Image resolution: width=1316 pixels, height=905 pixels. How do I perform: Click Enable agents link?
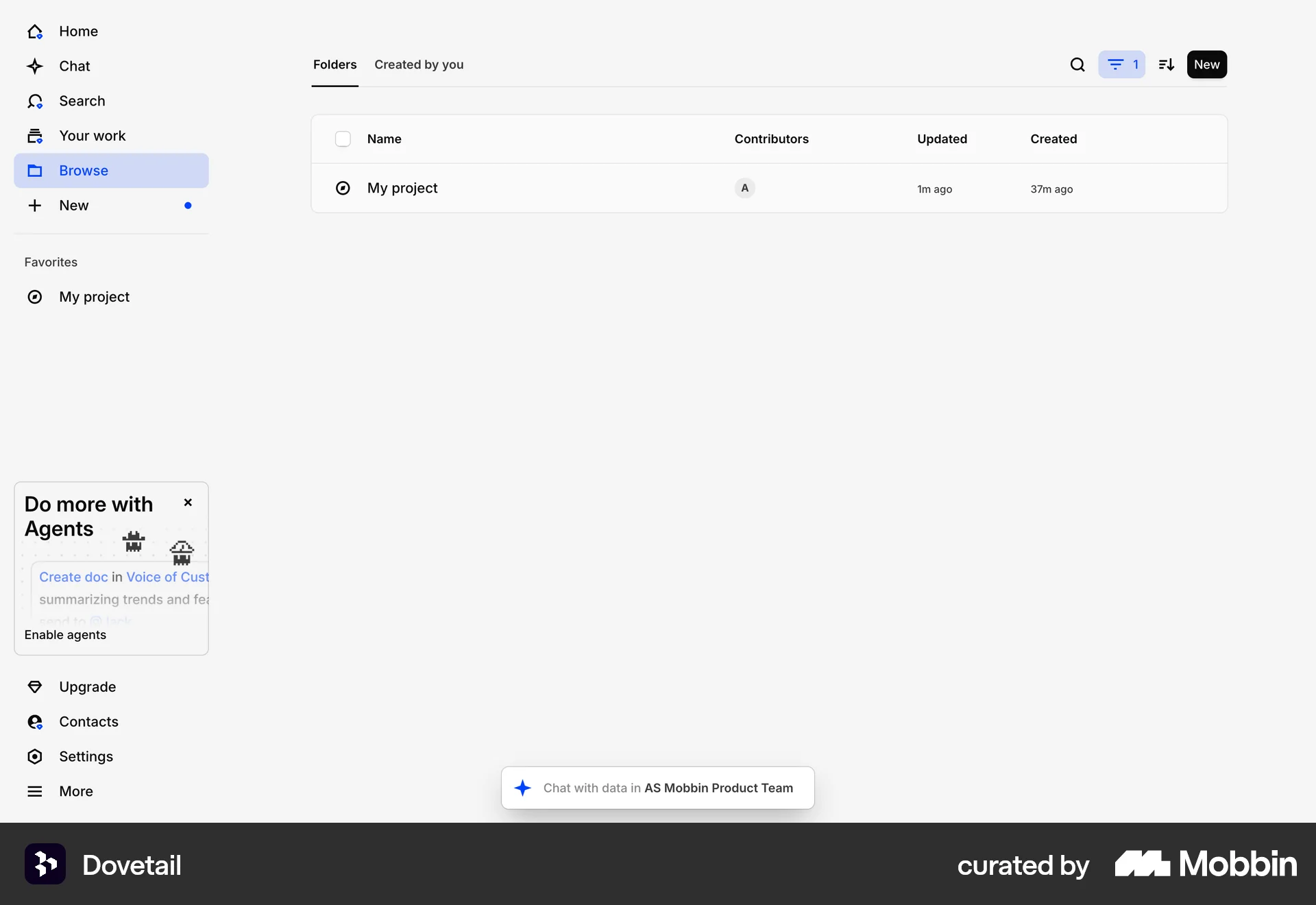point(65,635)
